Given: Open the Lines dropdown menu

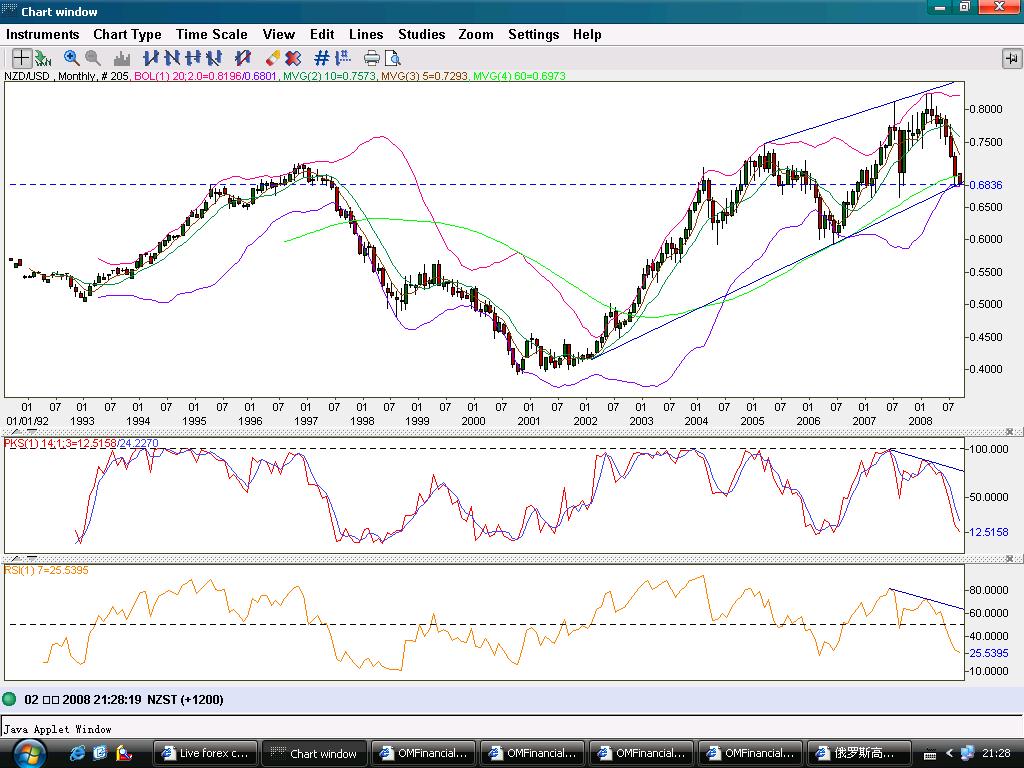Looking at the screenshot, I should (366, 34).
